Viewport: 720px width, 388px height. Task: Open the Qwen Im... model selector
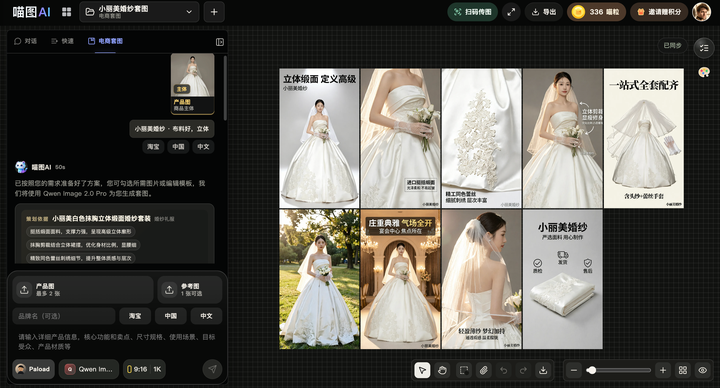point(89,369)
